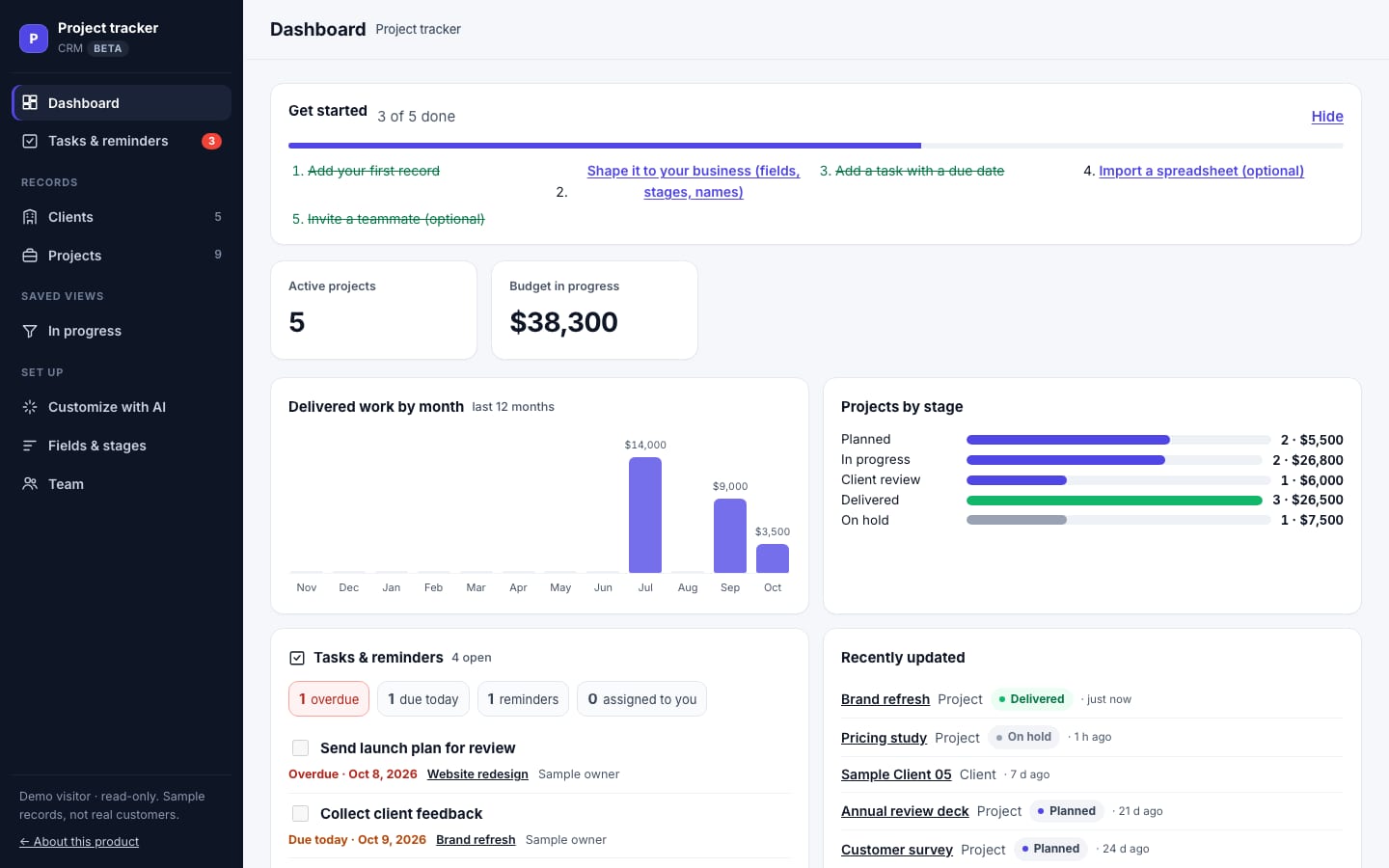
Task: Click the checkbox icon beside Tasks & reminders heading
Action: tap(297, 658)
